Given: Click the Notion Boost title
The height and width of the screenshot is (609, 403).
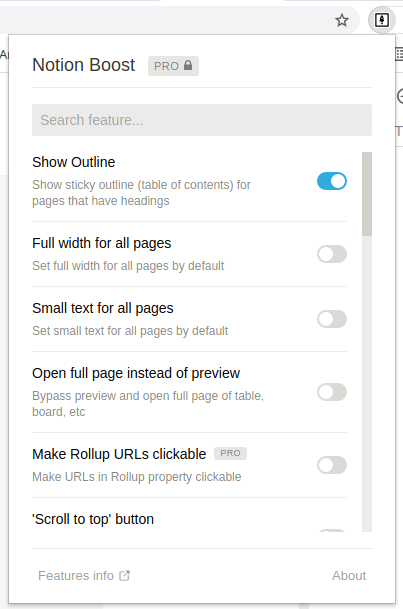Looking at the screenshot, I should 84,65.
